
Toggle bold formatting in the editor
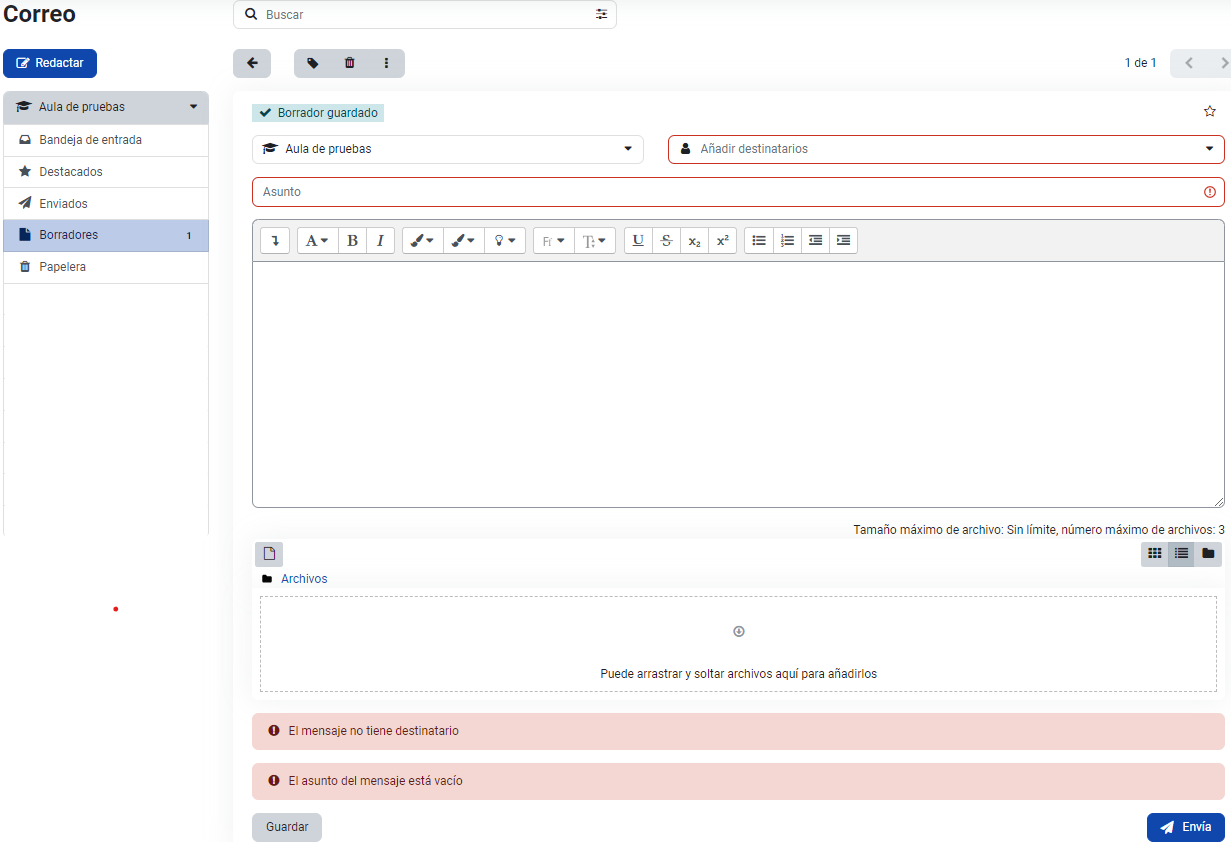pos(352,241)
